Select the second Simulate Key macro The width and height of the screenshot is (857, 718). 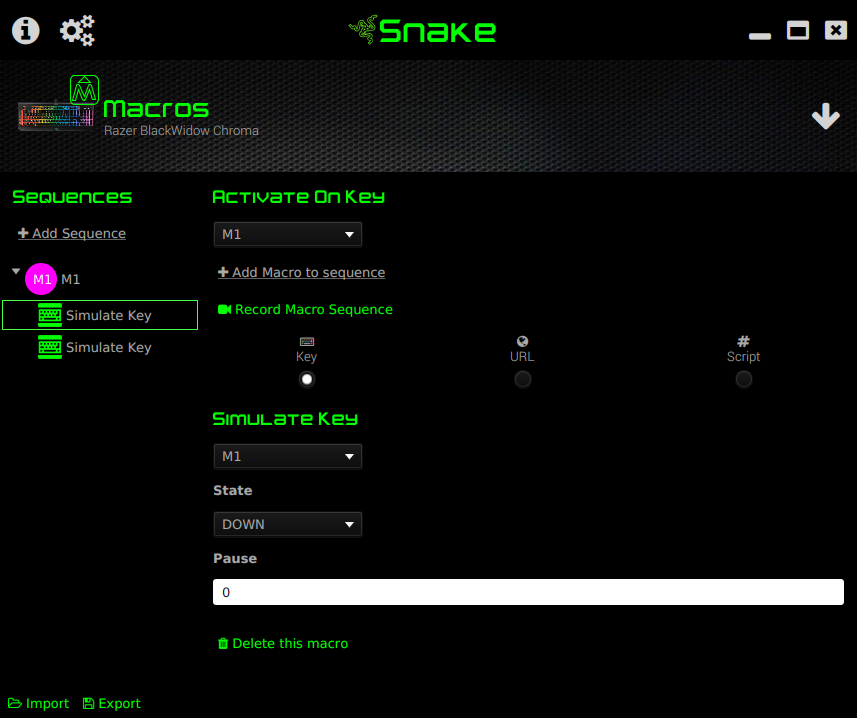click(x=100, y=348)
